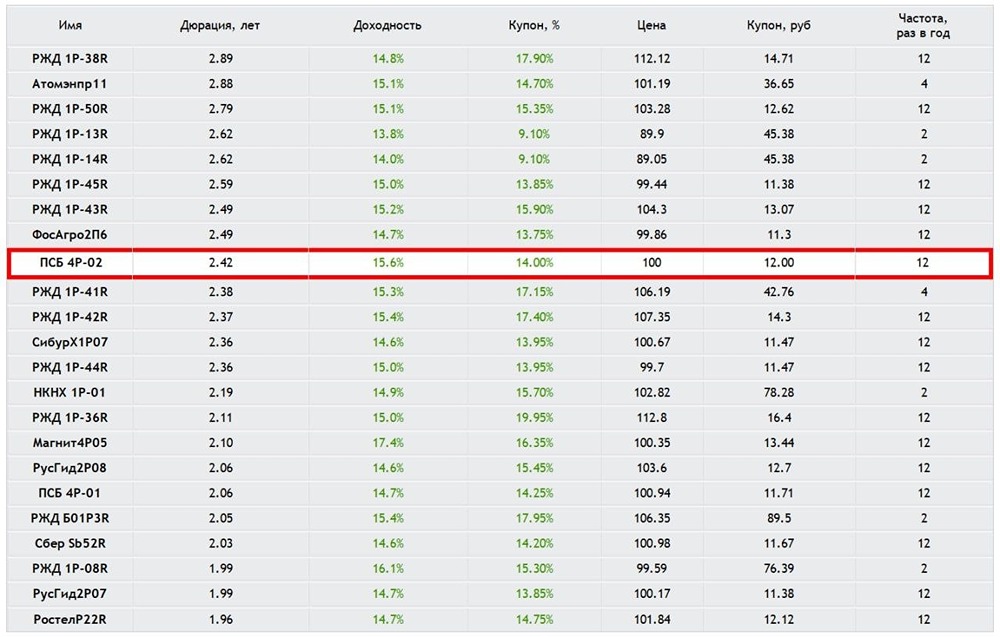Click the Имя column header
Image resolution: width=1000 pixels, height=637 pixels.
tap(70, 25)
